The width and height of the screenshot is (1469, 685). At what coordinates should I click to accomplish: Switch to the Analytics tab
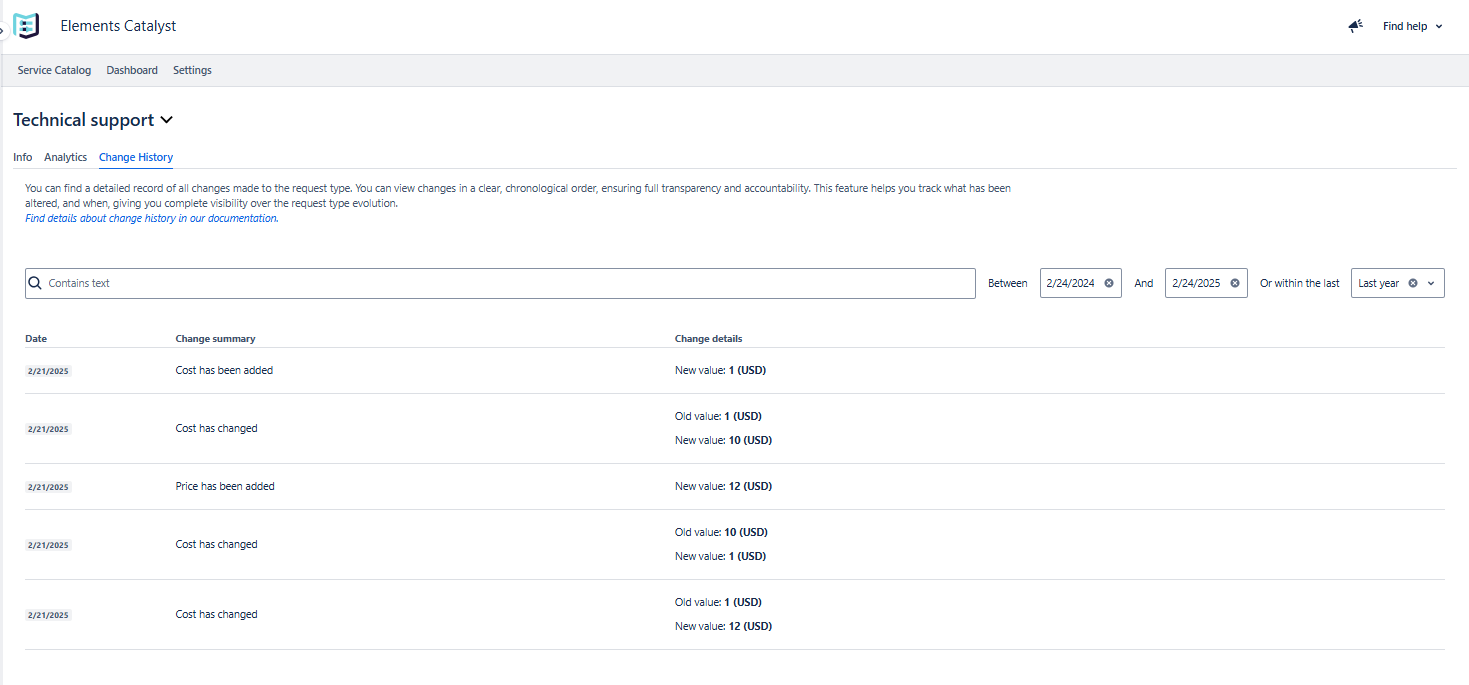65,157
